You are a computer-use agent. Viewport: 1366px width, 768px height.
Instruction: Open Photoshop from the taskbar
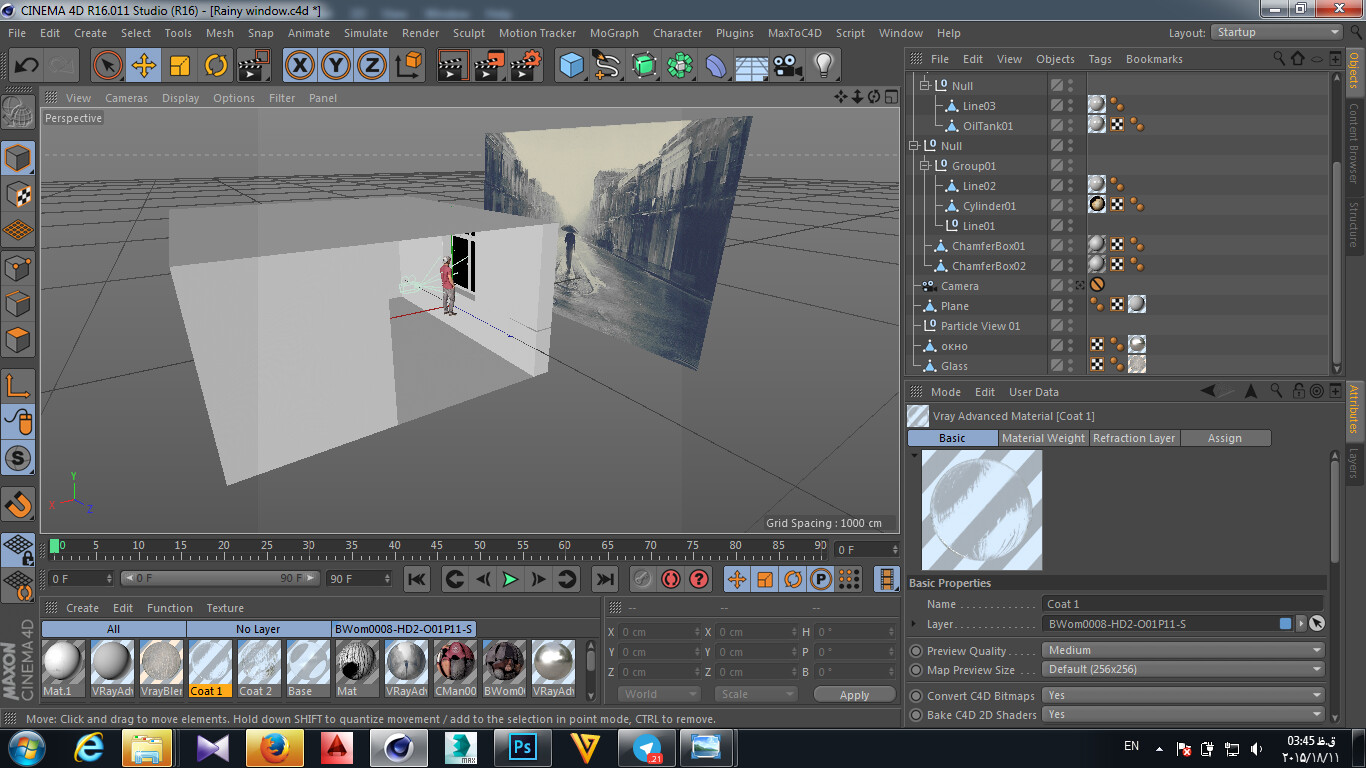click(x=522, y=747)
